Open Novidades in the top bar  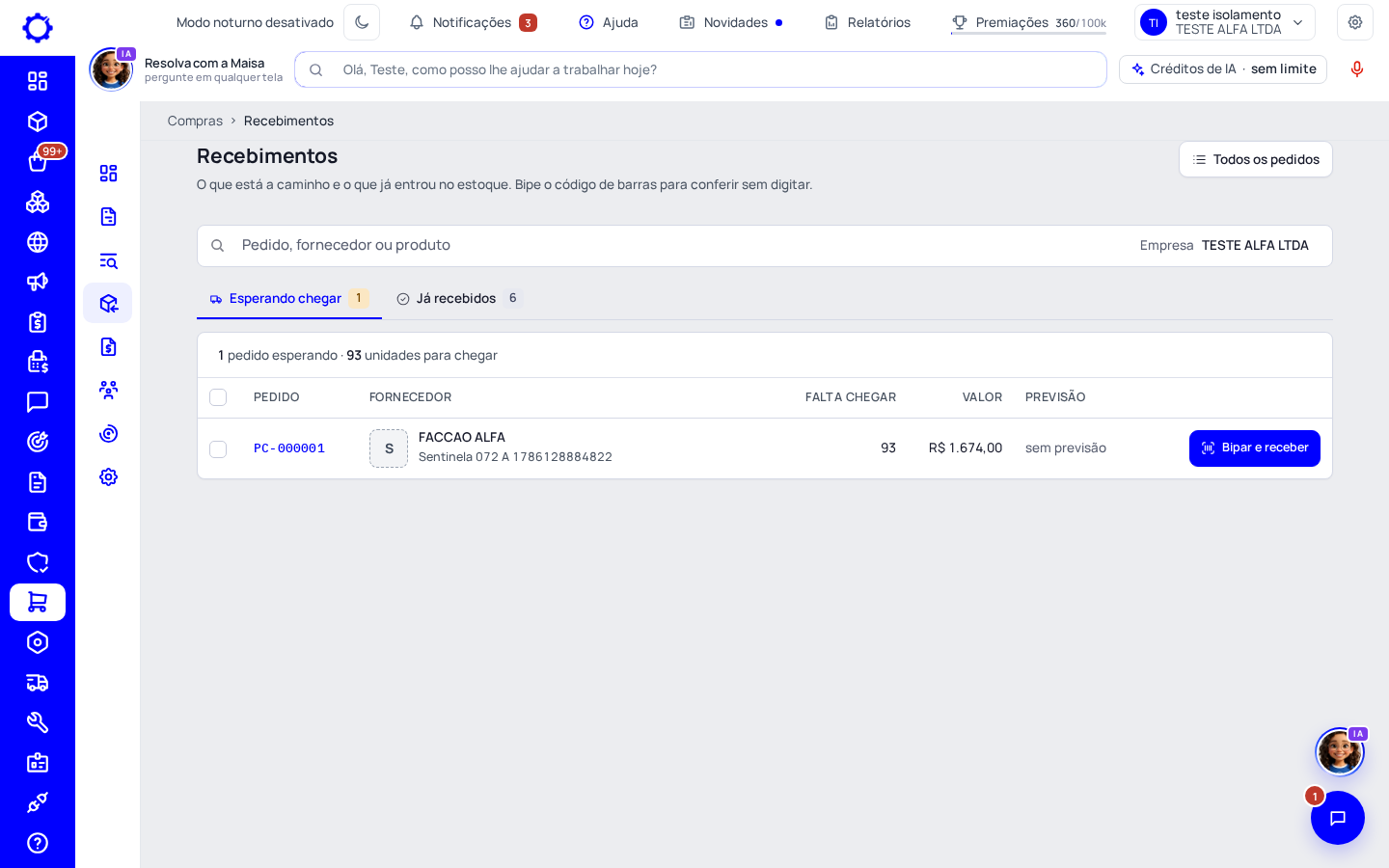(x=731, y=22)
